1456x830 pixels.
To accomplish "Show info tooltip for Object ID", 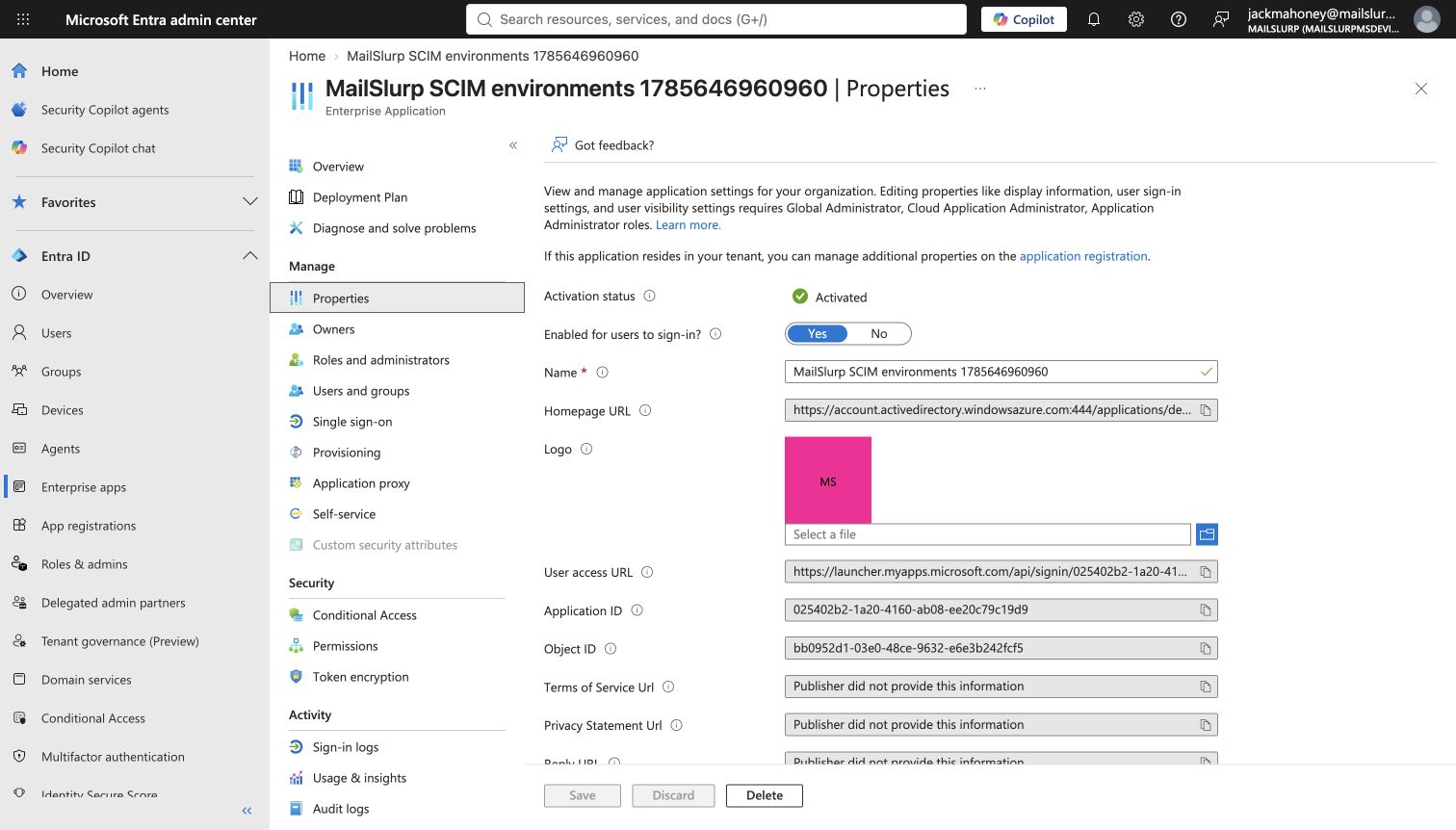I will point(611,649).
